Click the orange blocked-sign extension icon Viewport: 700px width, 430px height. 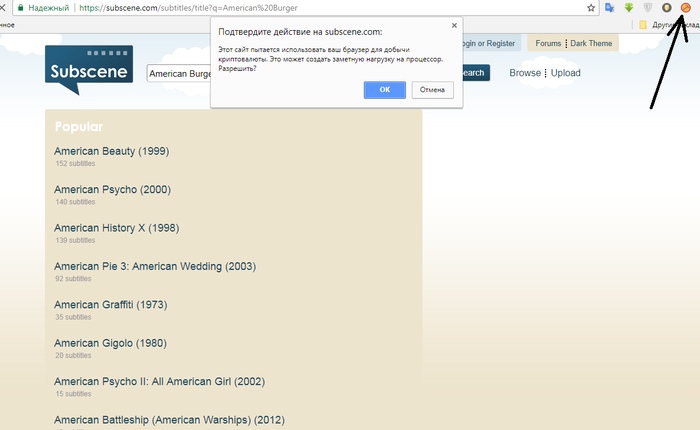click(685, 8)
